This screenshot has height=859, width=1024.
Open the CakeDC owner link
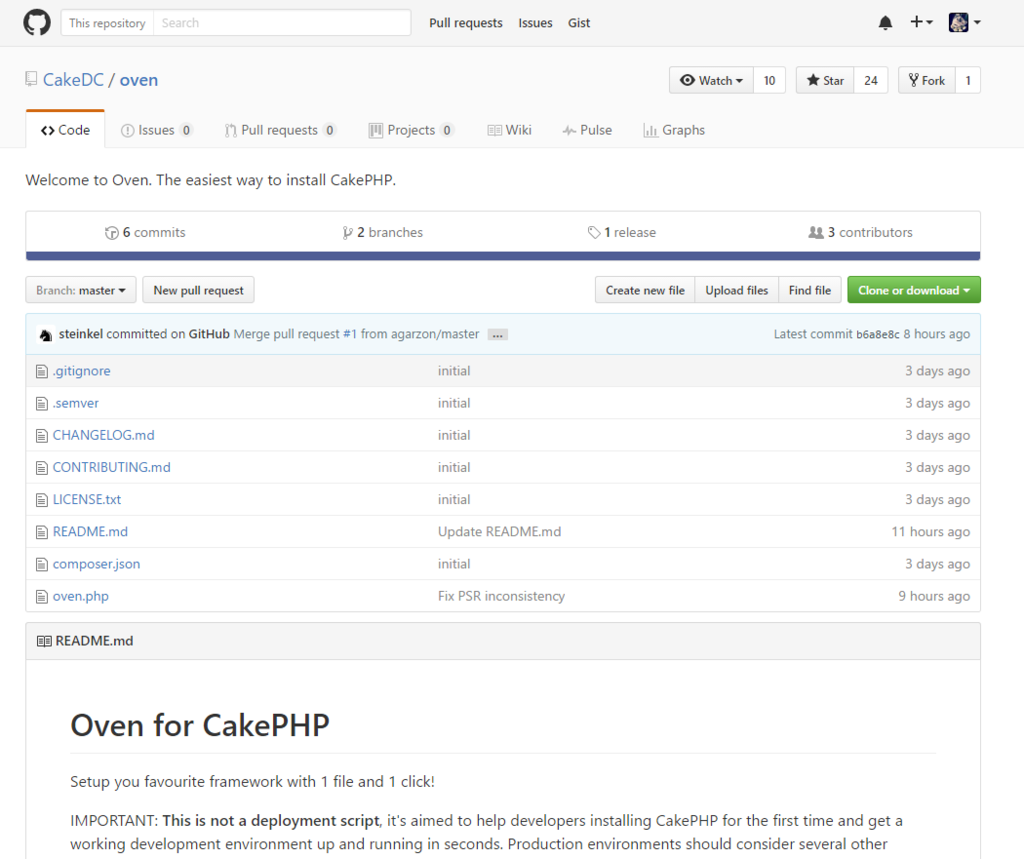pyautogui.click(x=73, y=80)
